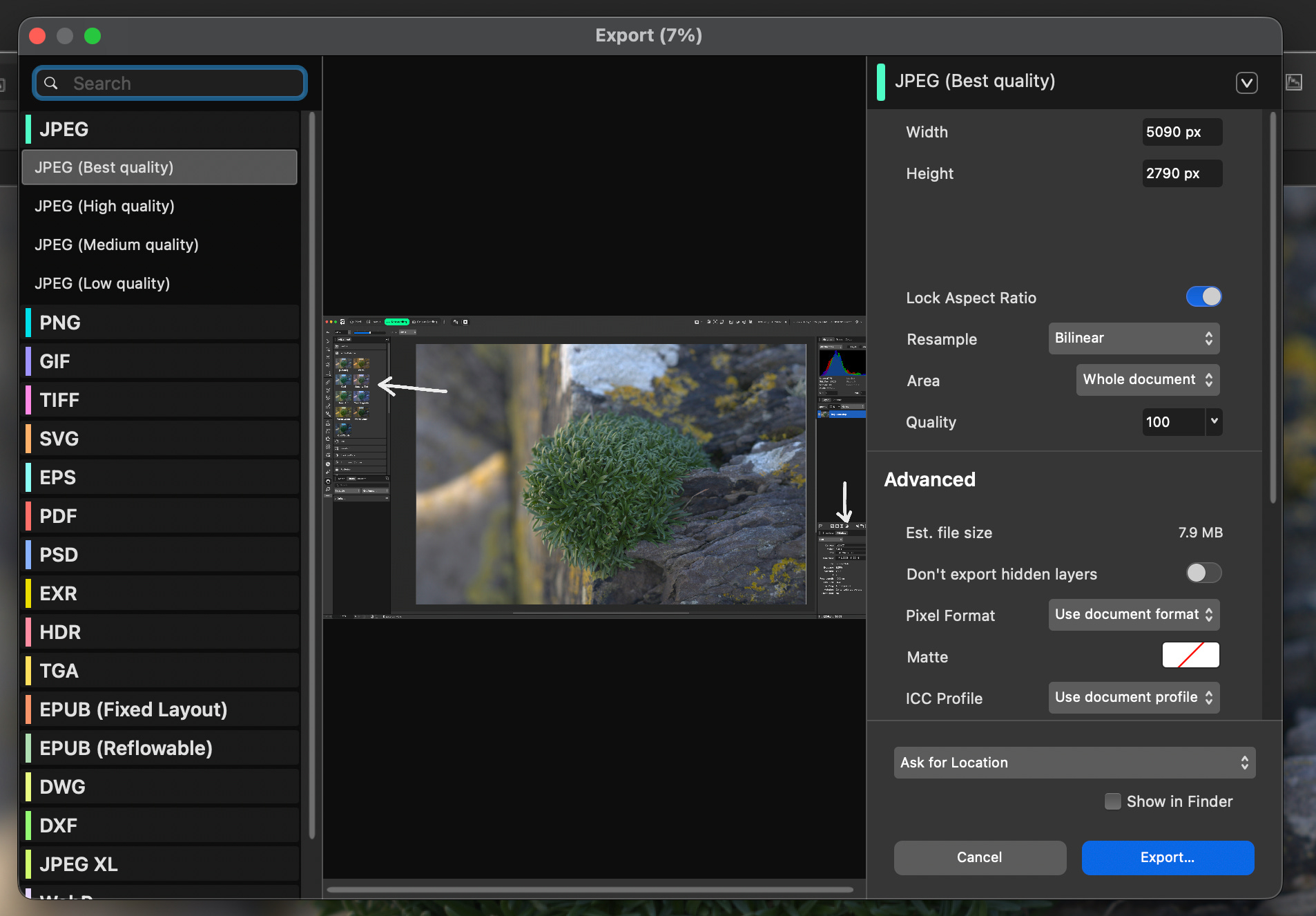Choose the PNG format in the list

60,323
